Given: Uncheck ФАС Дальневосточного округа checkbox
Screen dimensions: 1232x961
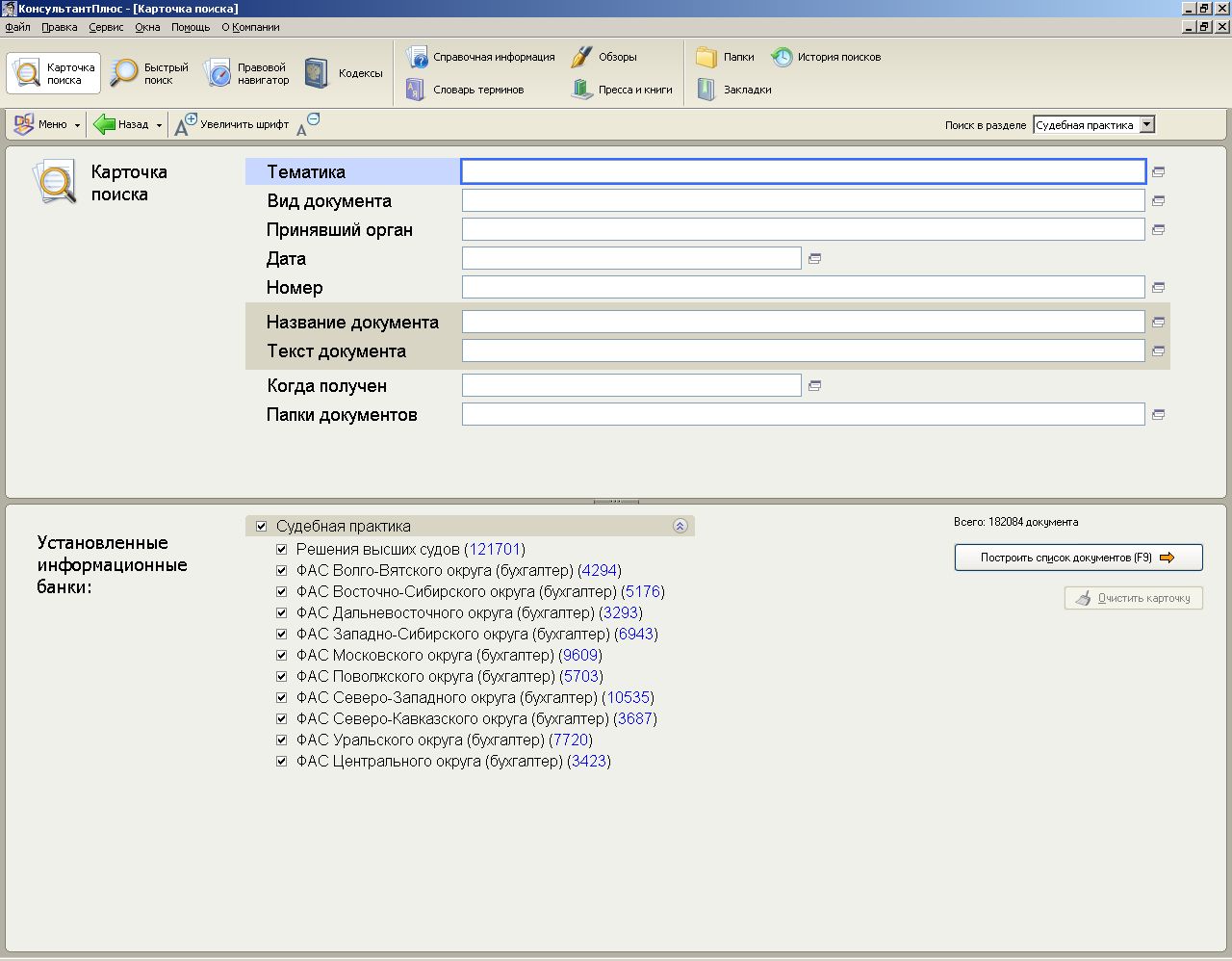Looking at the screenshot, I should point(281,613).
